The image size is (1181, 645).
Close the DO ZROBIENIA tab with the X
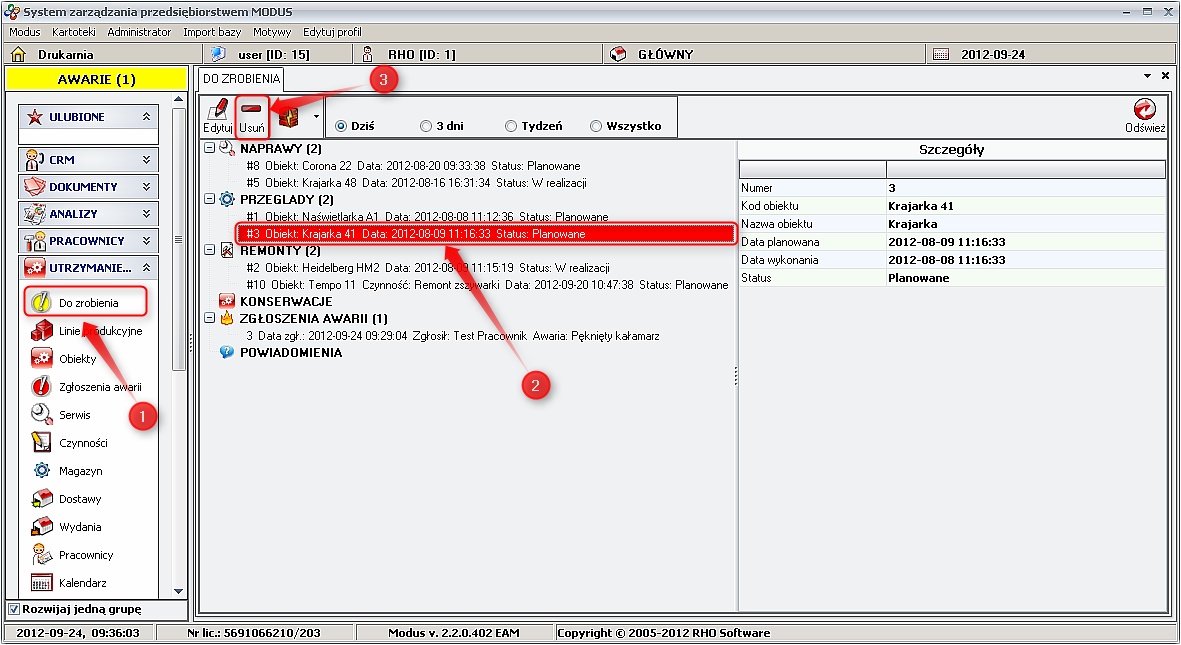tap(1165, 76)
